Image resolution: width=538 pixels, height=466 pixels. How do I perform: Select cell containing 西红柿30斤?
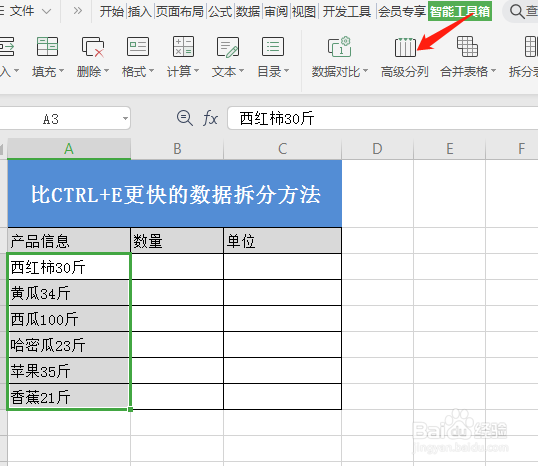click(69, 267)
